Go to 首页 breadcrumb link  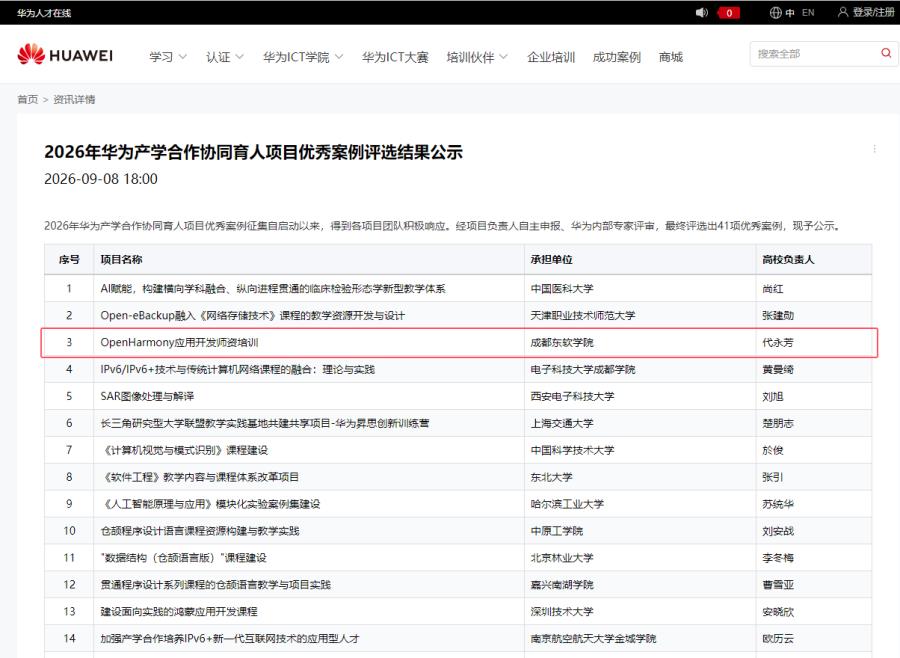28,99
